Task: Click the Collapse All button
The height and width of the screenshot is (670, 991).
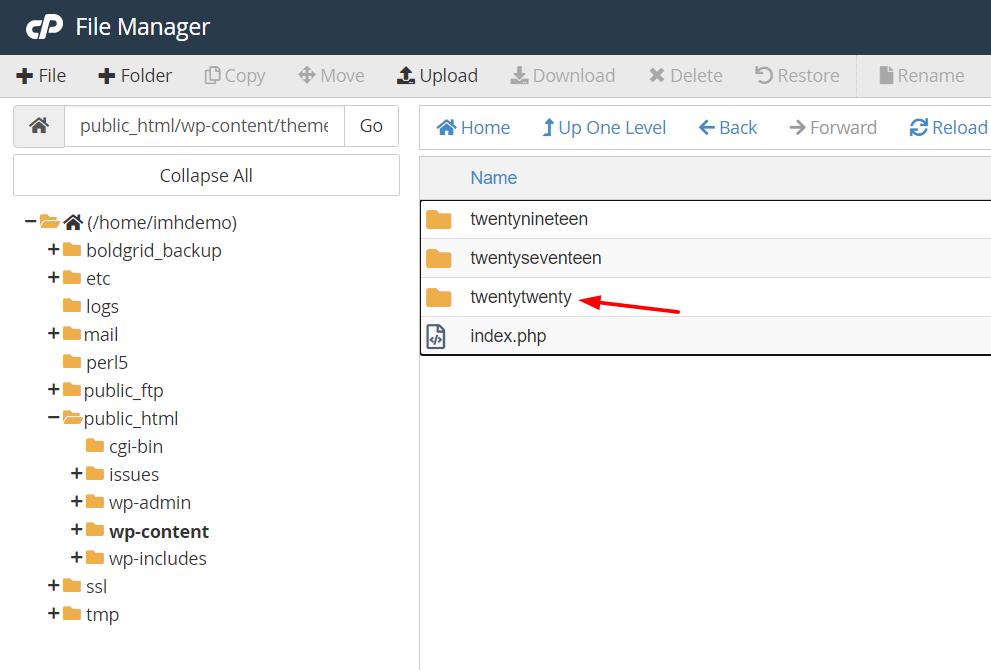Action: coord(206,175)
